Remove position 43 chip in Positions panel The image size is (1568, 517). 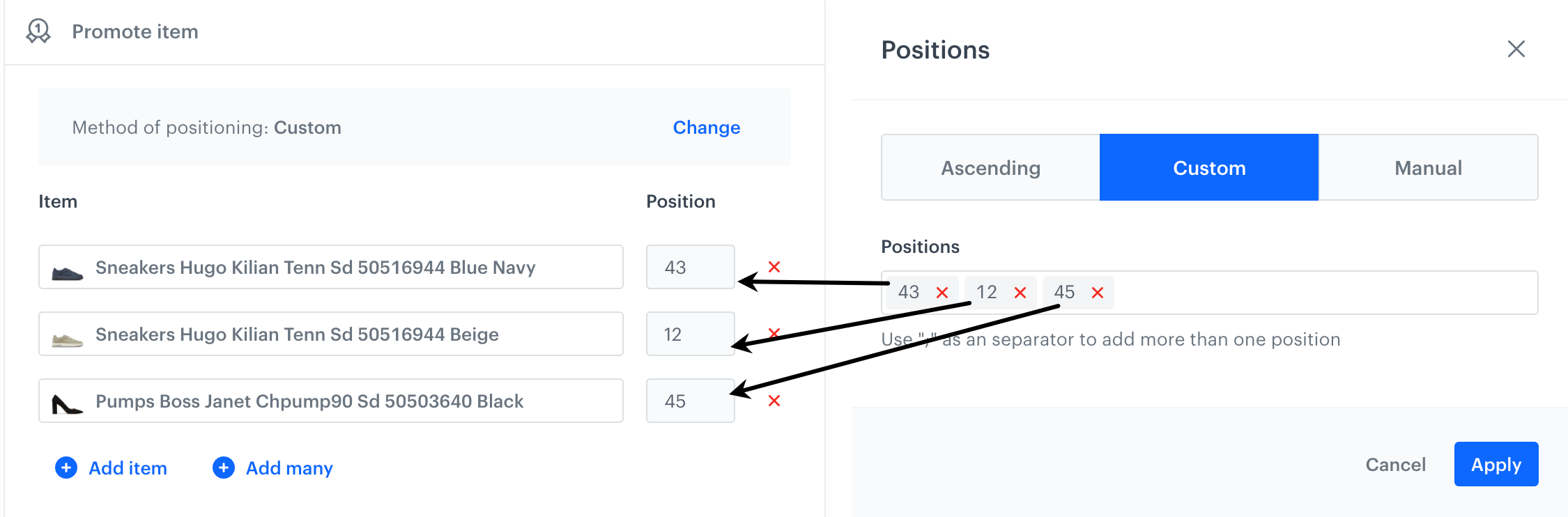pos(943,293)
